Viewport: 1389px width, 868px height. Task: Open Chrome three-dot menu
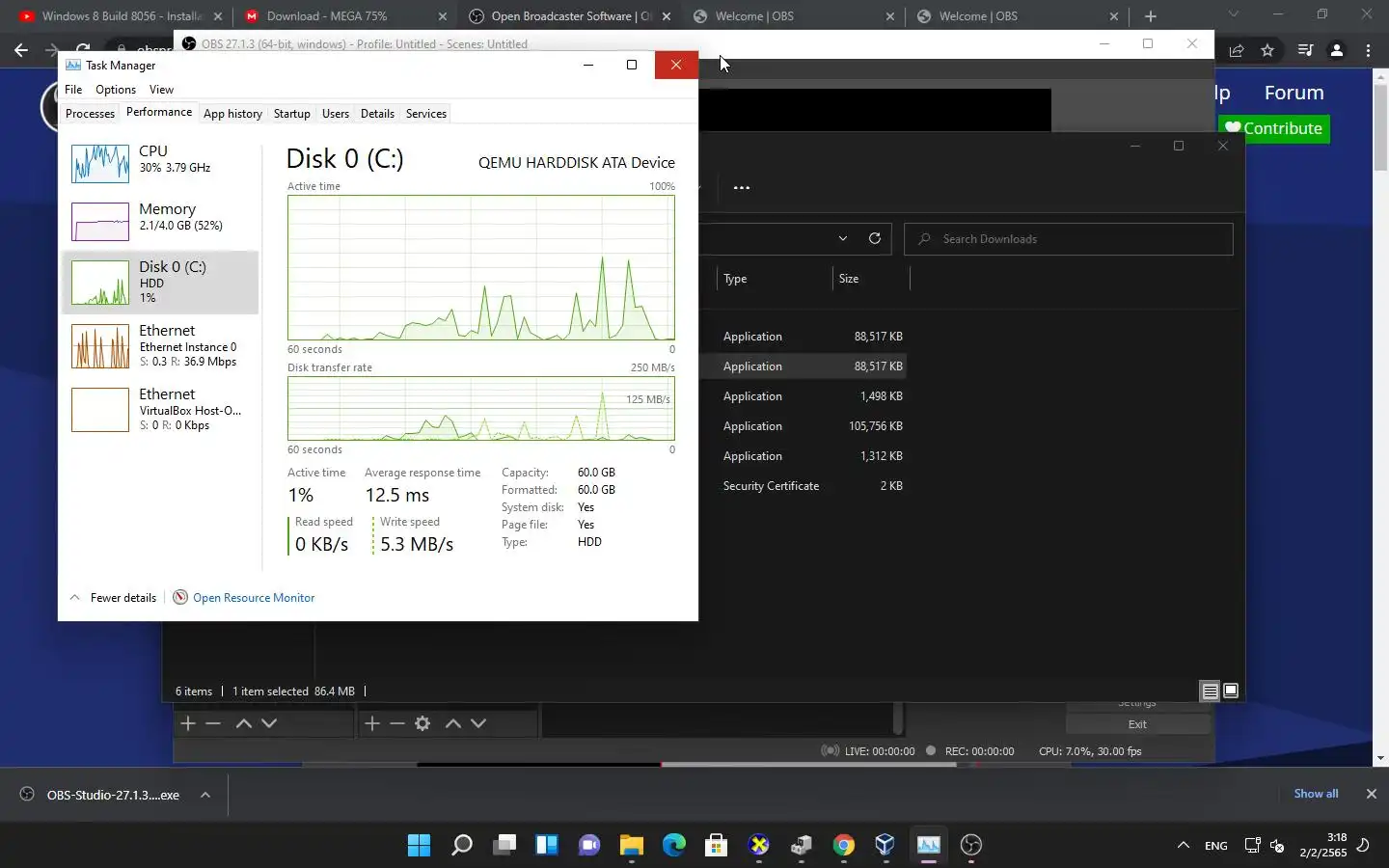1368,50
